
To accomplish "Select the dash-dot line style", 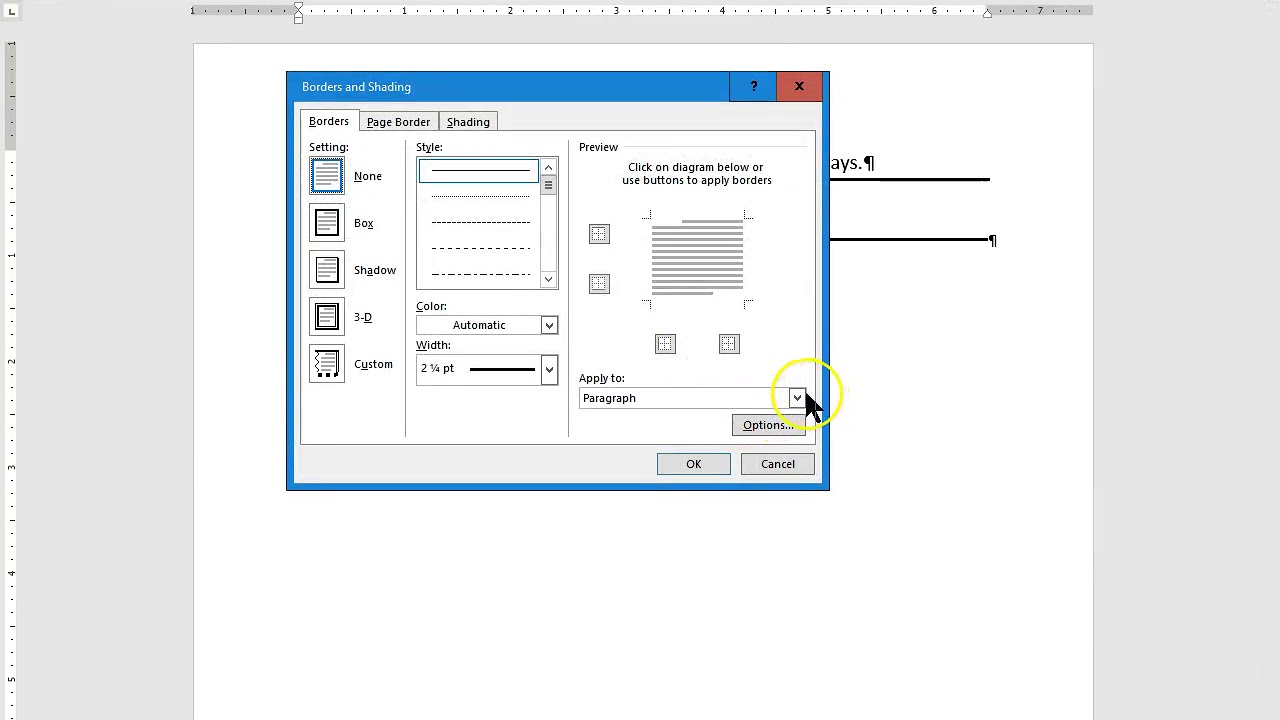I will pyautogui.click(x=480, y=274).
